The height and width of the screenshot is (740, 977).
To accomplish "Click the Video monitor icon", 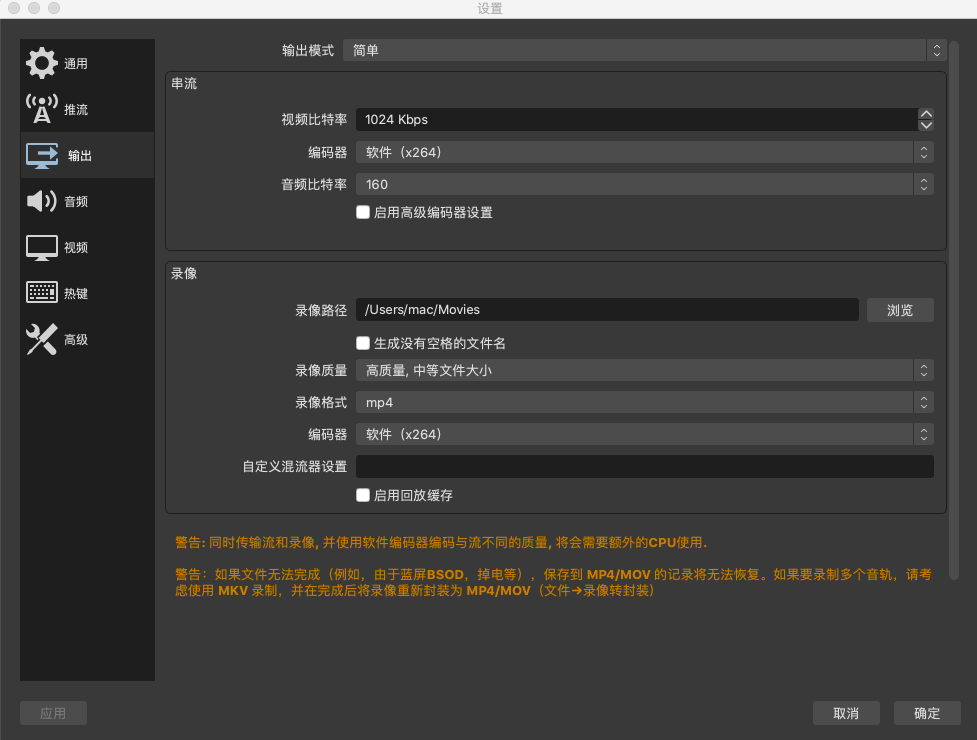I will tap(42, 247).
